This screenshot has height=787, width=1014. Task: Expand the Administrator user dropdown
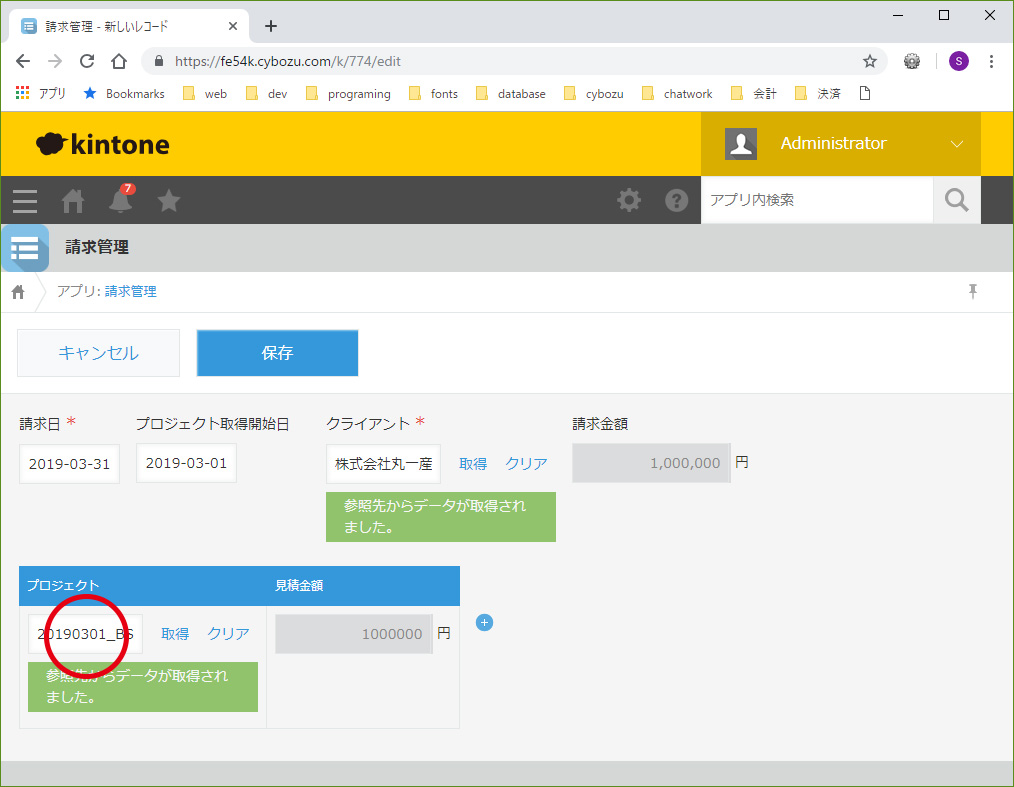tap(956, 144)
